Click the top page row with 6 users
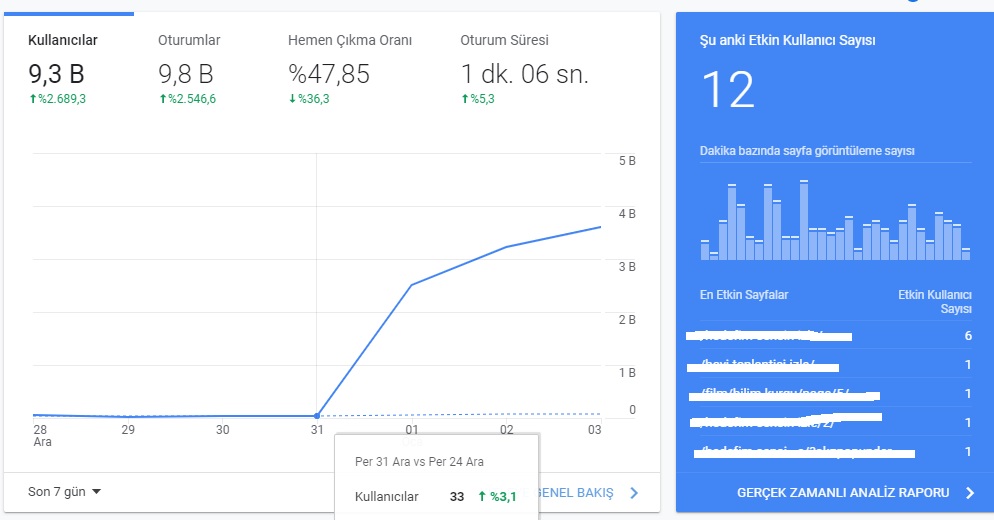This screenshot has height=520, width=994. (836, 335)
